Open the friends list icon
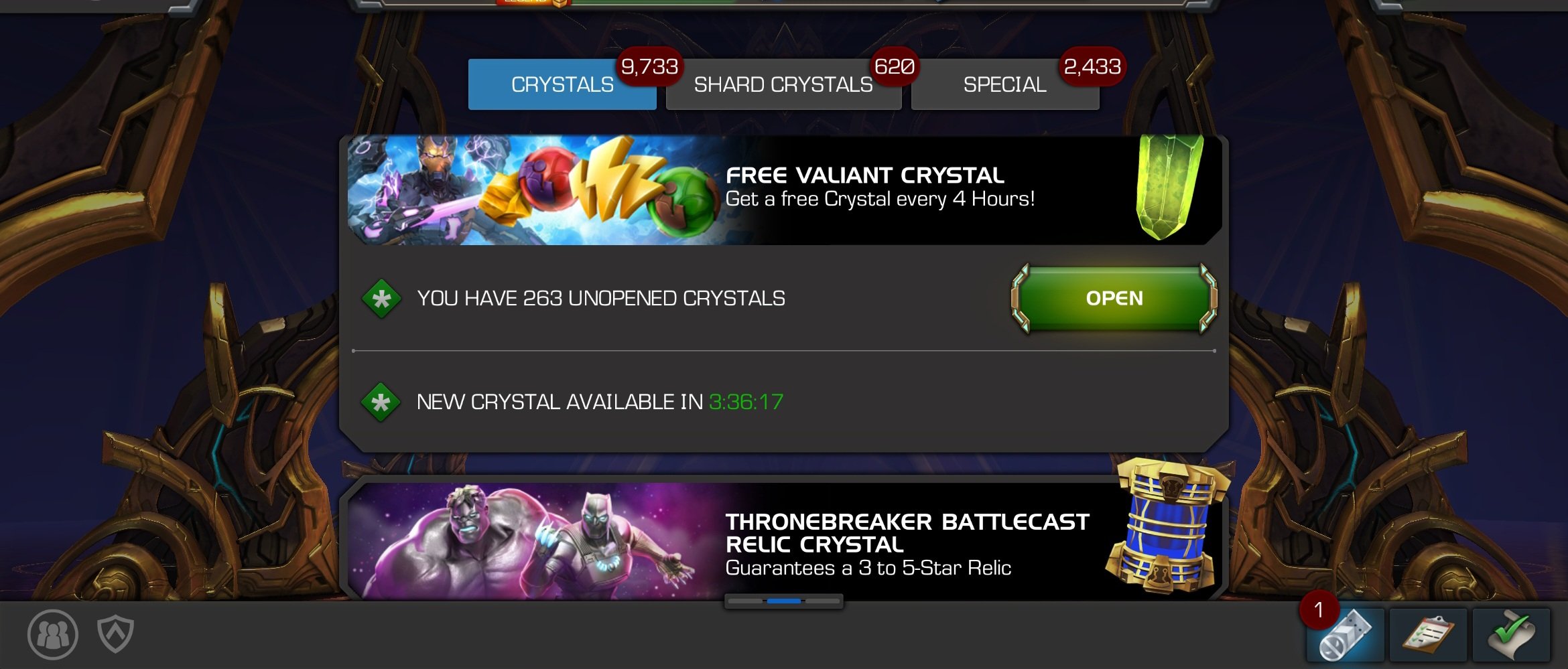This screenshot has height=669, width=1568. pyautogui.click(x=53, y=634)
